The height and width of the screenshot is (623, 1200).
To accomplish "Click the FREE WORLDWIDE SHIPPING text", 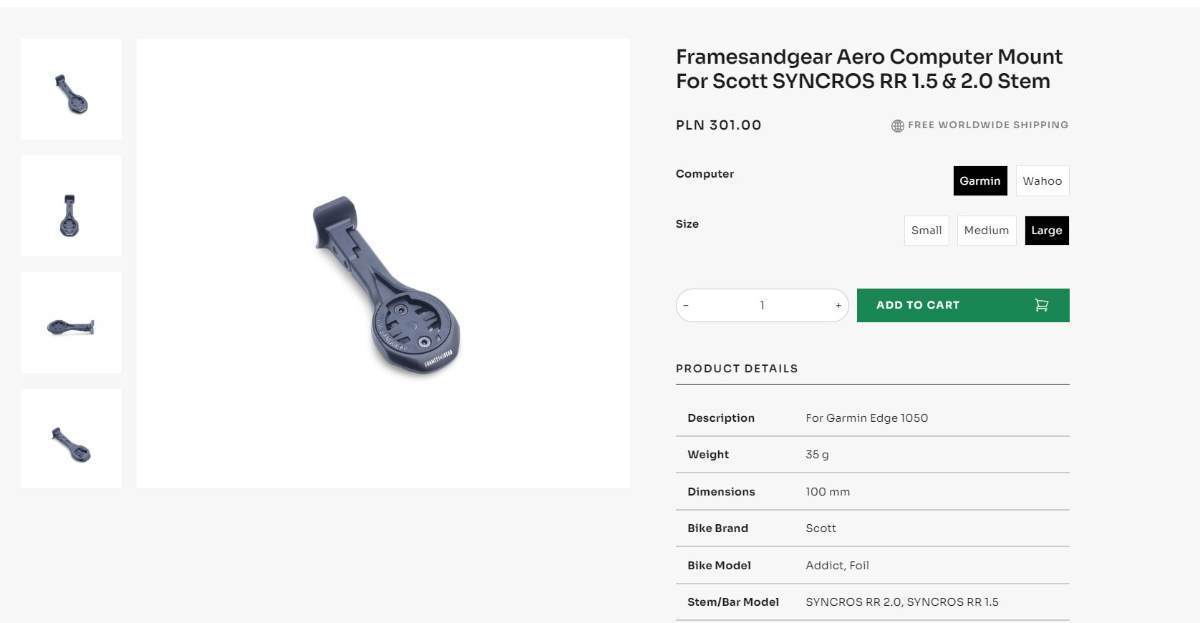I will coord(988,125).
